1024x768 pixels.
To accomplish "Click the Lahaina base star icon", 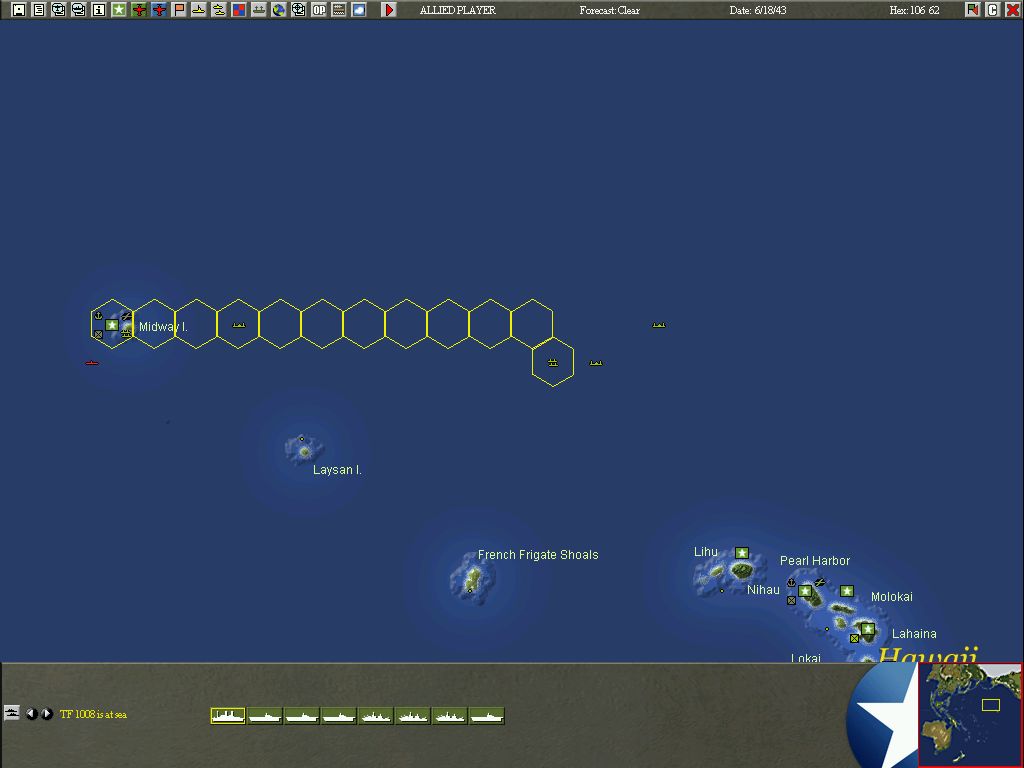I will click(868, 629).
